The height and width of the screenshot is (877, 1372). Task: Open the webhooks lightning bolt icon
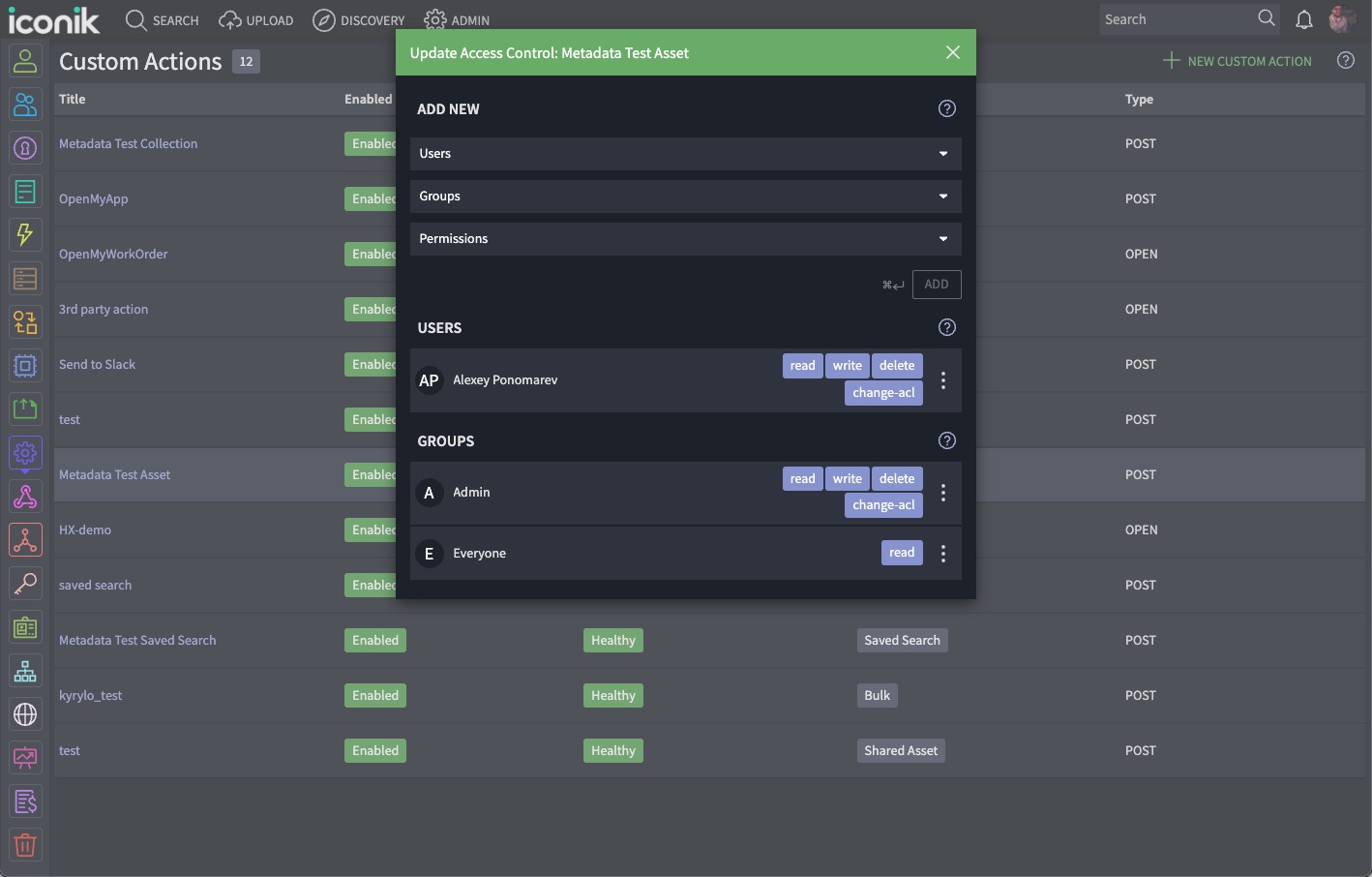(x=25, y=234)
